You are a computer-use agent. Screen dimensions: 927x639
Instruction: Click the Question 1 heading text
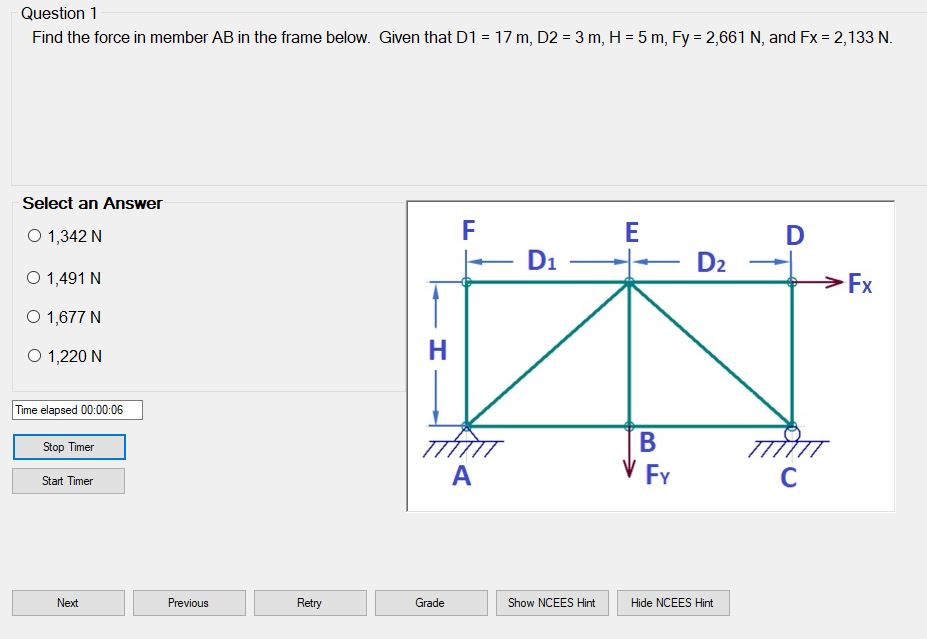(57, 13)
